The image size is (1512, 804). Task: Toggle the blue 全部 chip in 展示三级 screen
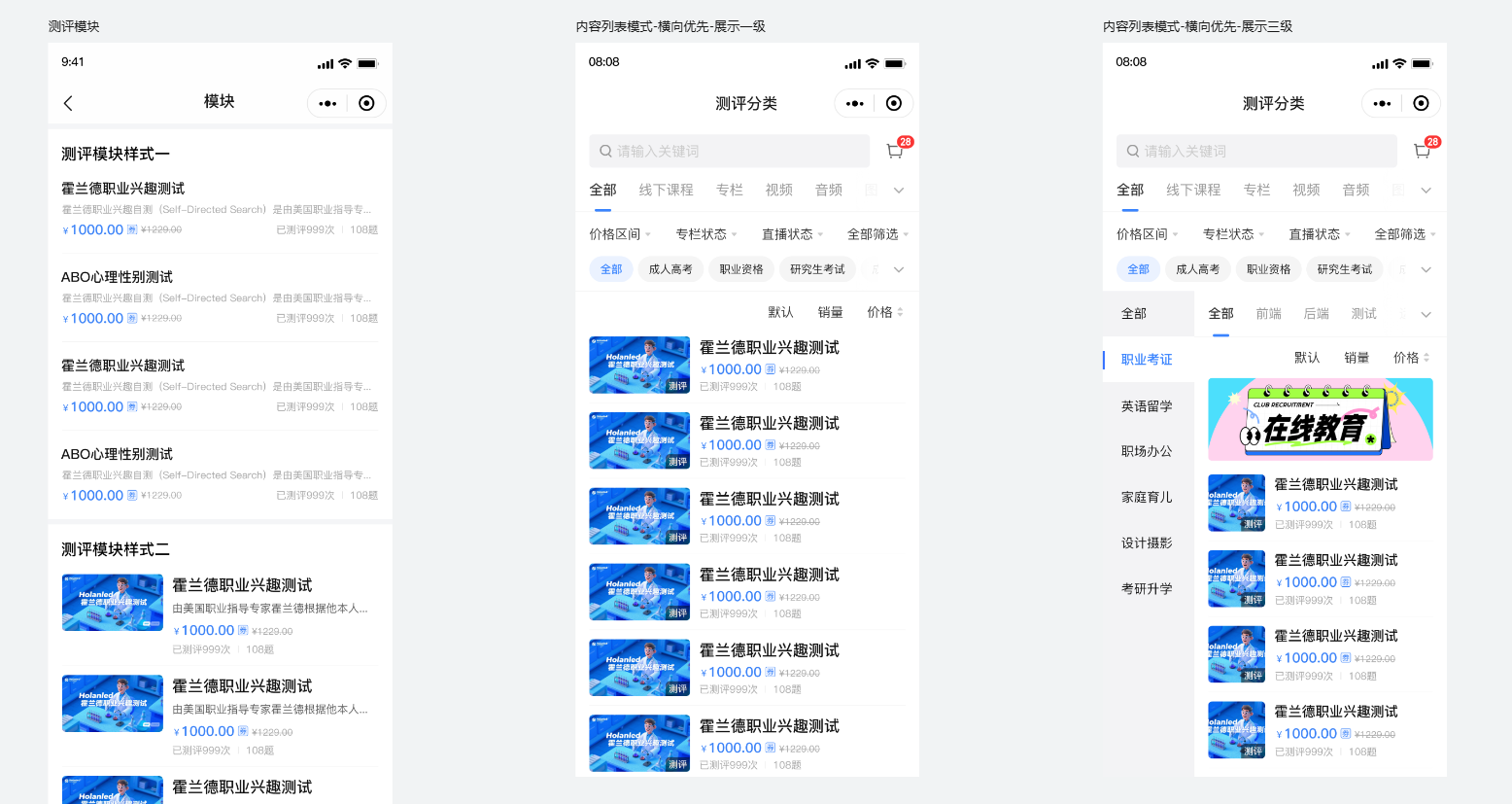pos(1139,269)
